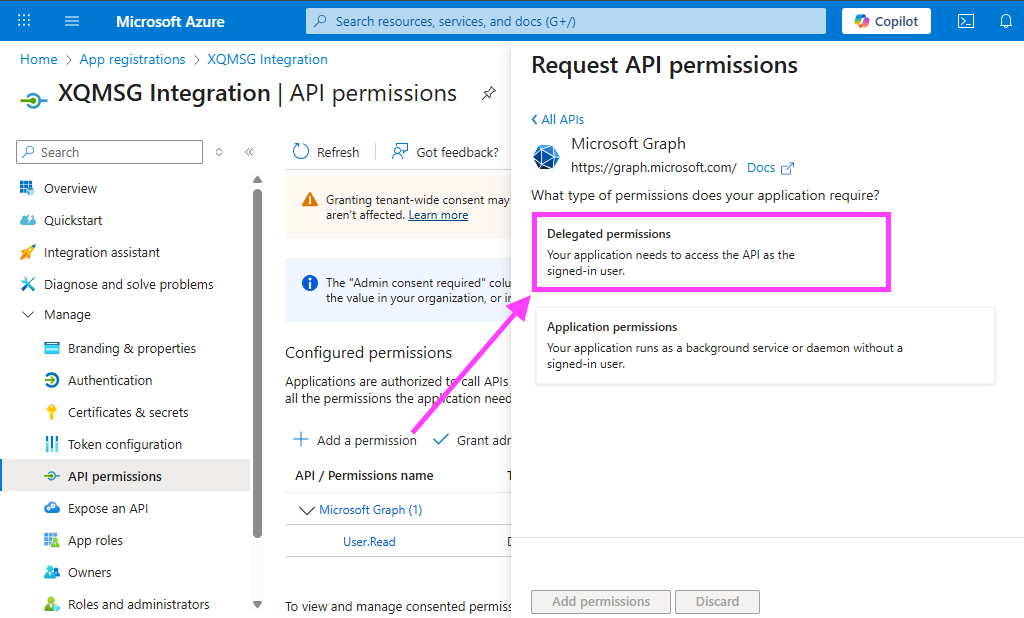Click the Add a permission plus icon
Screen dimensions: 1024x618
click(x=300, y=440)
